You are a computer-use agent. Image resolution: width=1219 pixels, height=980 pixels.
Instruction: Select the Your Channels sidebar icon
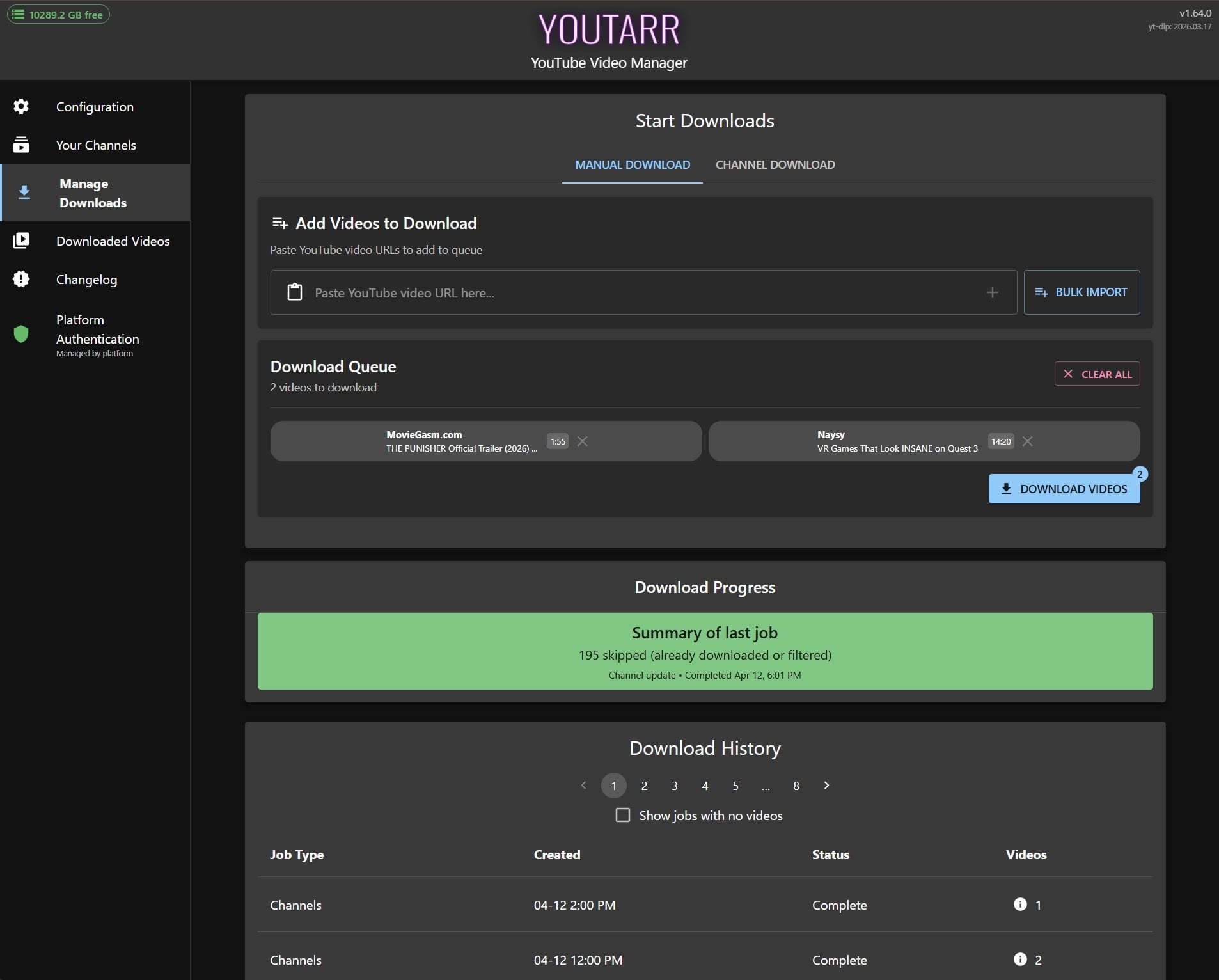(21, 145)
